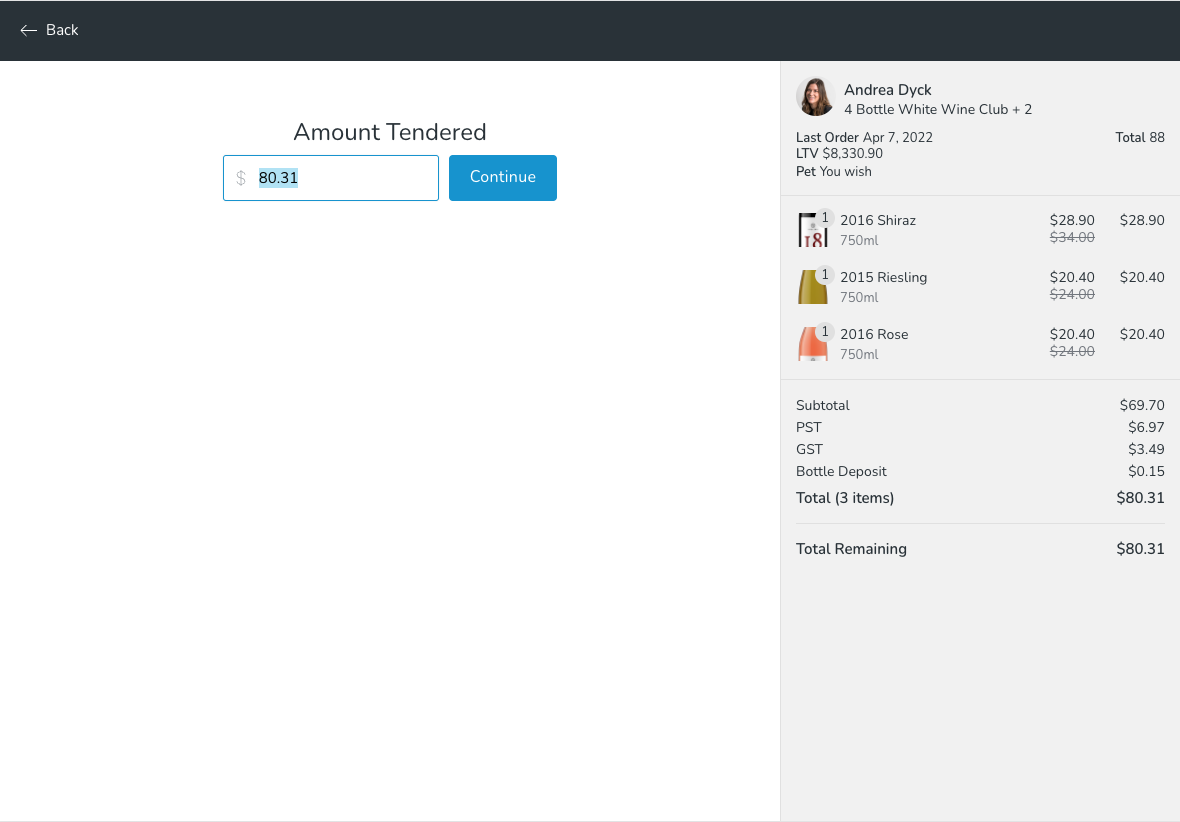Click the 2015 Riesling bottle image

tap(811, 288)
